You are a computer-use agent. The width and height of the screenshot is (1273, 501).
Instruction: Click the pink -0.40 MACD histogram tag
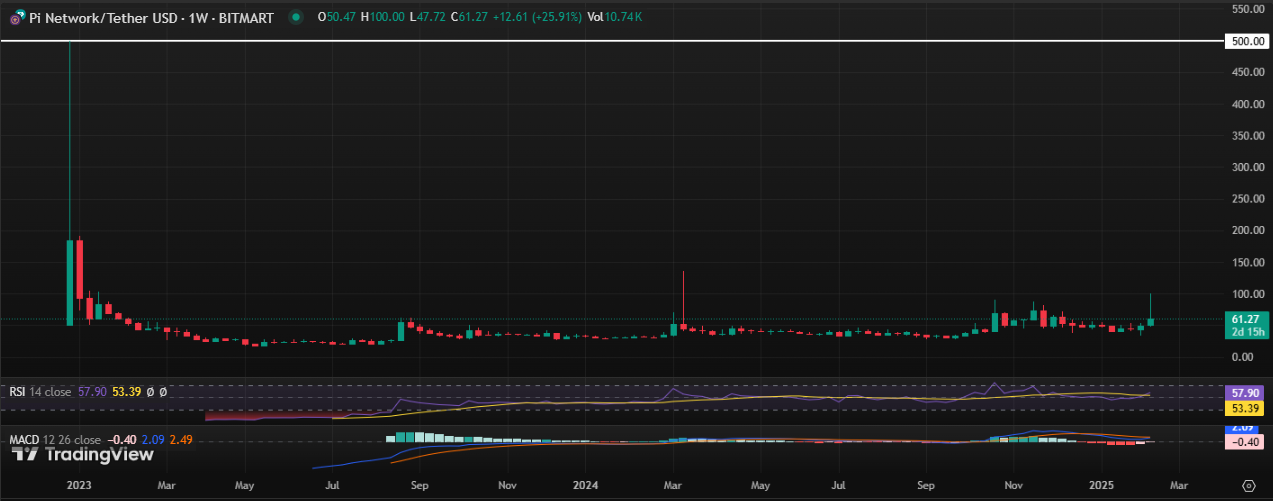[x=1243, y=442]
